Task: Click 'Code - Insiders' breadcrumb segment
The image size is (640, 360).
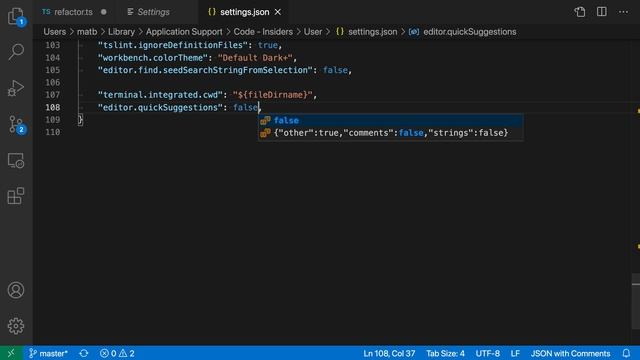Action: coord(263,32)
